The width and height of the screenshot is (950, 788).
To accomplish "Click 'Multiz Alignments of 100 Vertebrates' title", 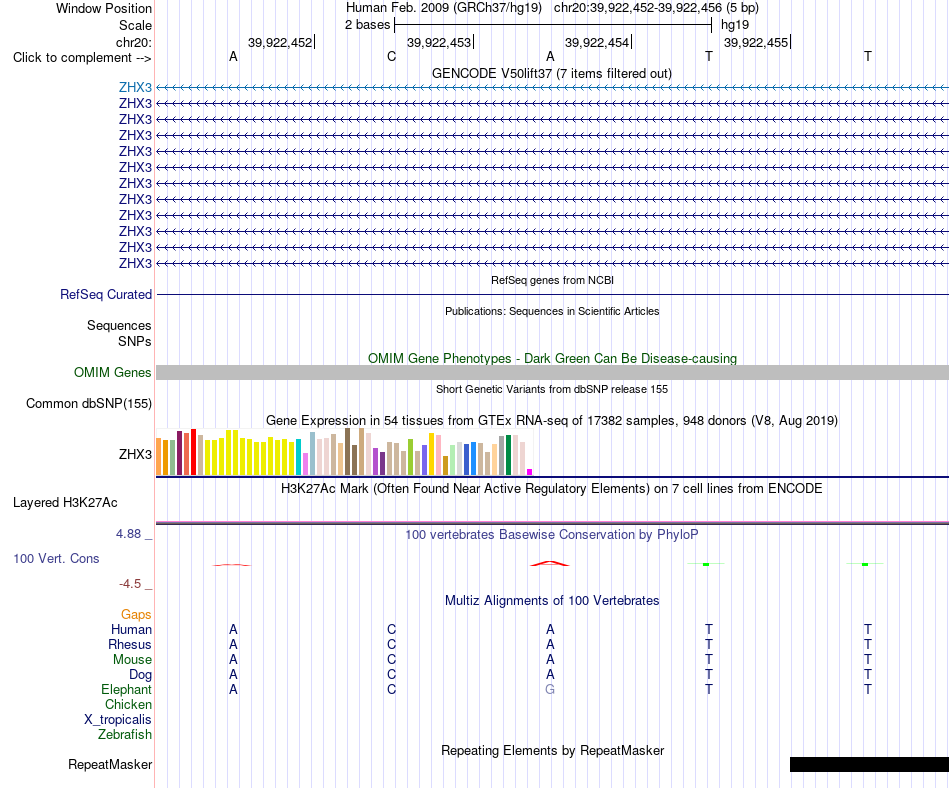I will coord(552,601).
